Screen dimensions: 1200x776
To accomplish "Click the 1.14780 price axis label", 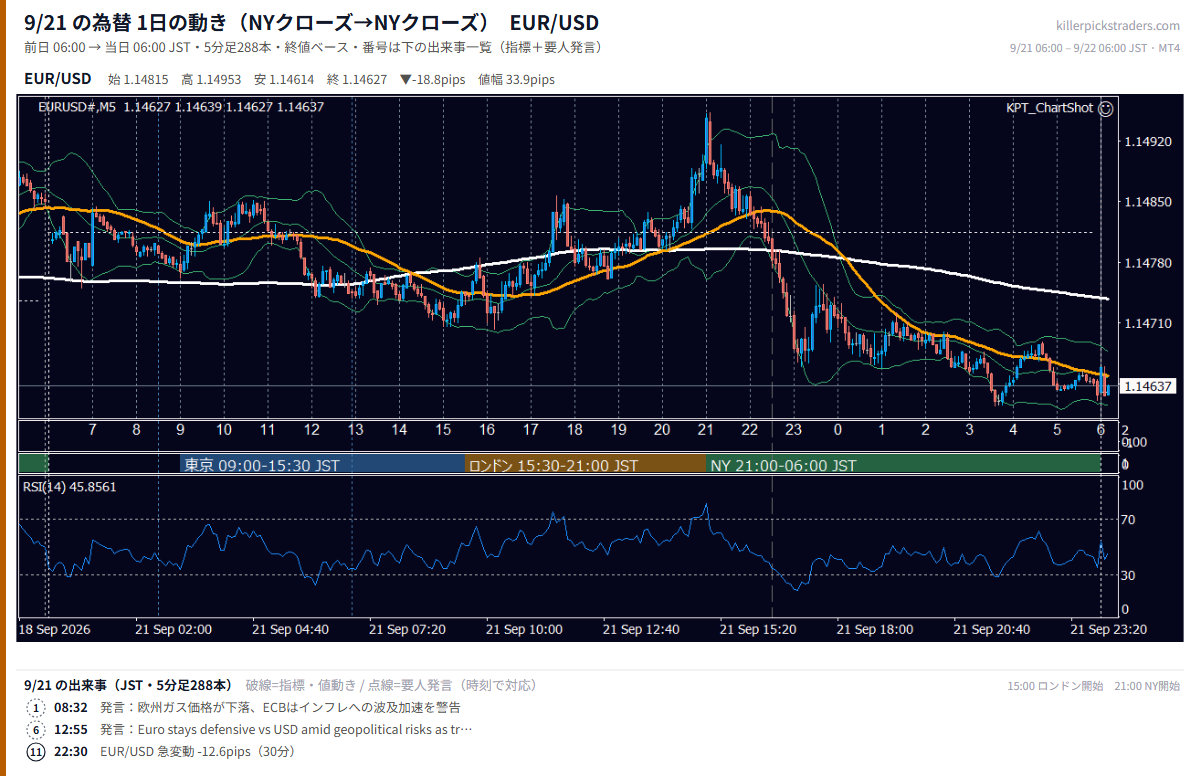I will tap(1146, 264).
